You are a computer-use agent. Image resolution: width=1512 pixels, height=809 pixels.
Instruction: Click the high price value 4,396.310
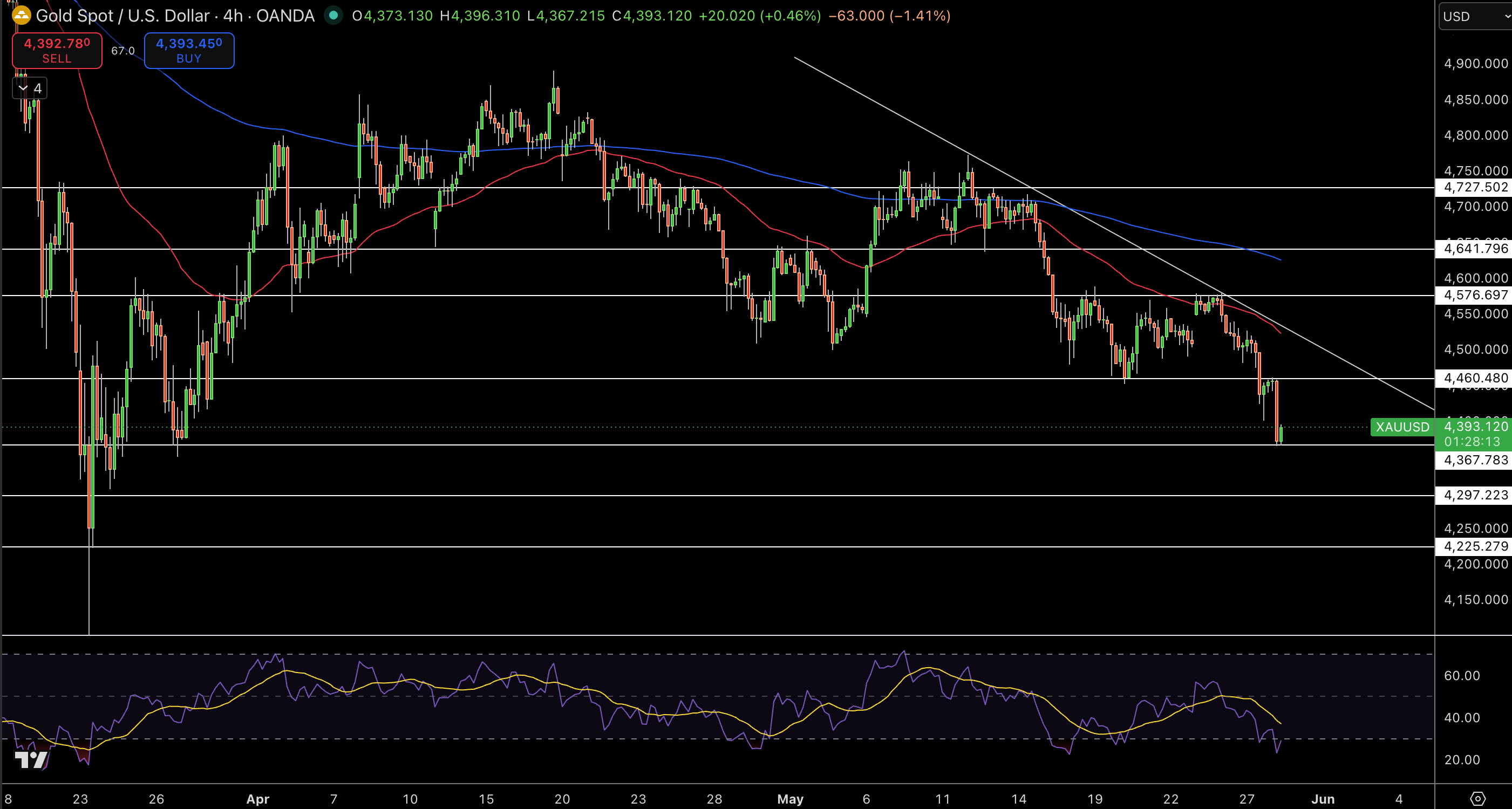coord(486,16)
